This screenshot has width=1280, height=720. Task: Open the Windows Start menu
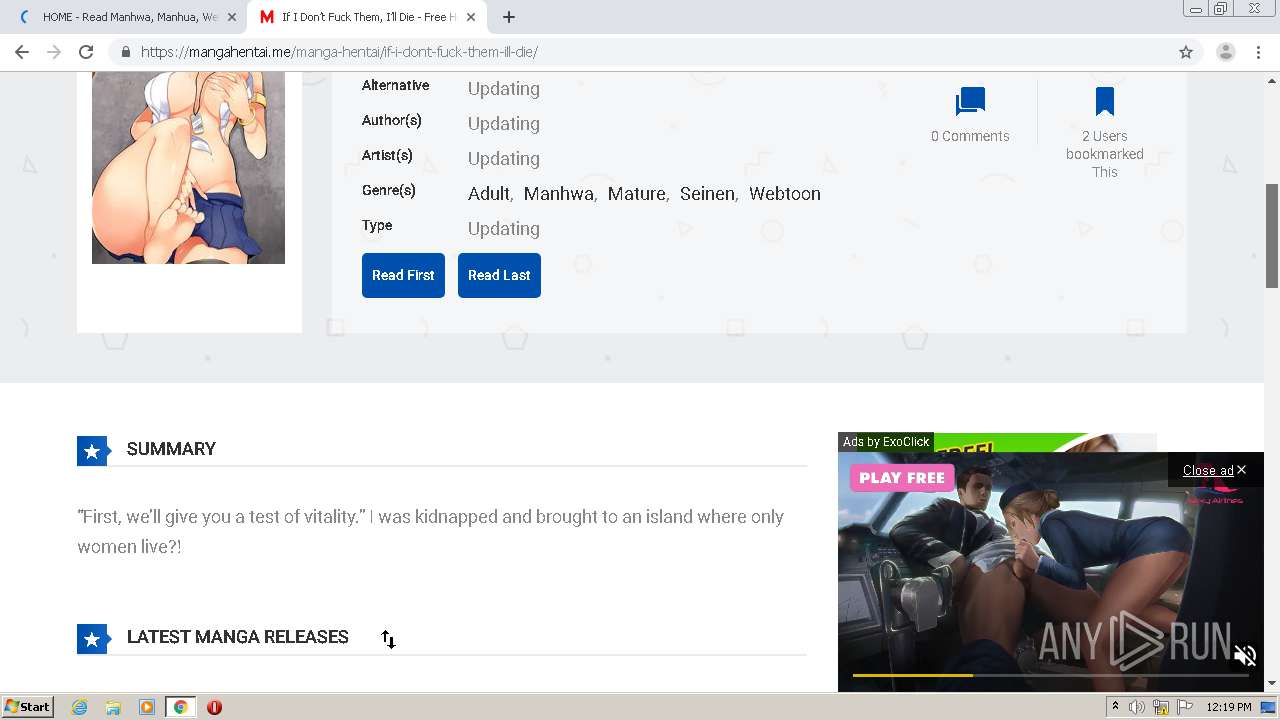click(28, 707)
